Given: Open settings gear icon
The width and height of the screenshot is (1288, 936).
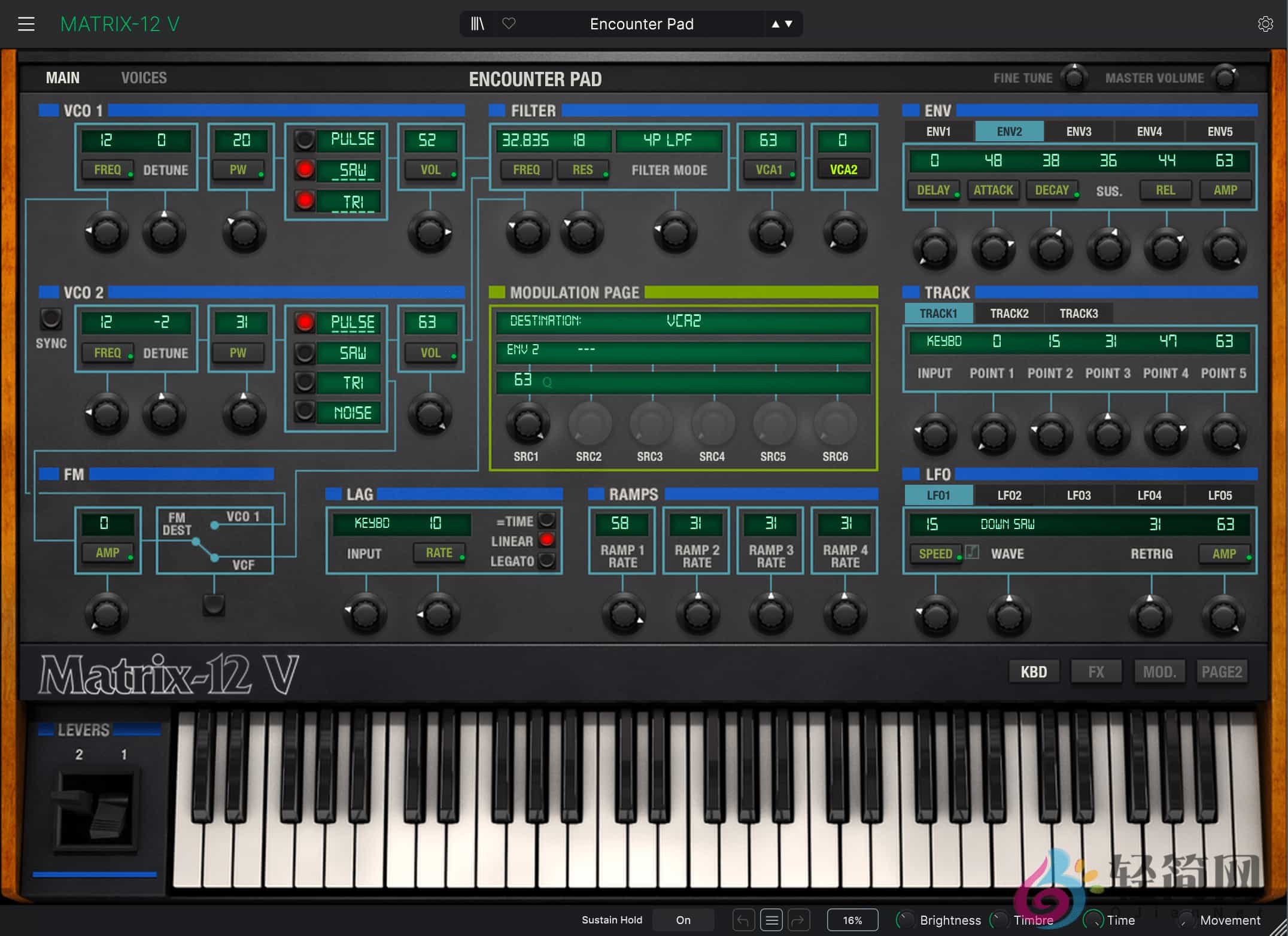Looking at the screenshot, I should pyautogui.click(x=1265, y=24).
